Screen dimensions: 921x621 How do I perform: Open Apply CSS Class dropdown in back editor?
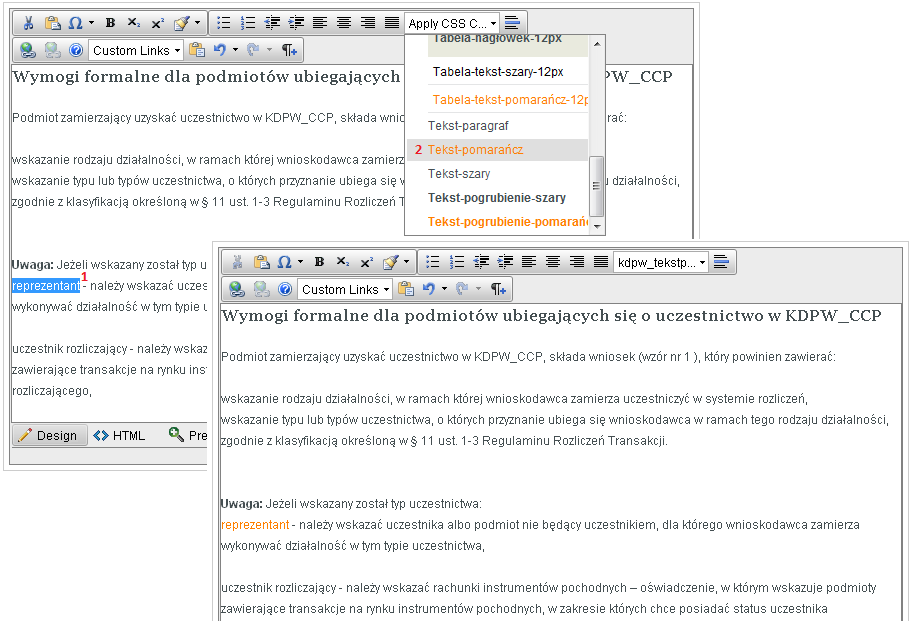tap(452, 24)
